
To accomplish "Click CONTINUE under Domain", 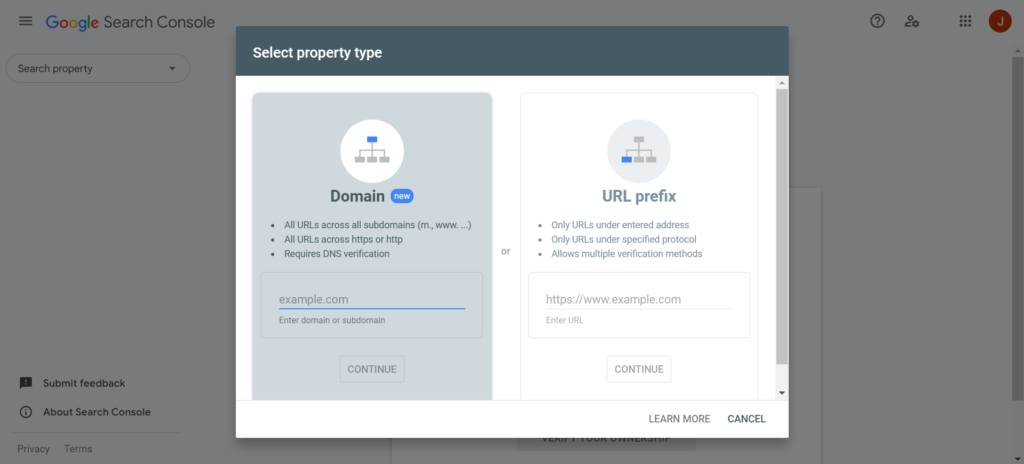I will 372,369.
